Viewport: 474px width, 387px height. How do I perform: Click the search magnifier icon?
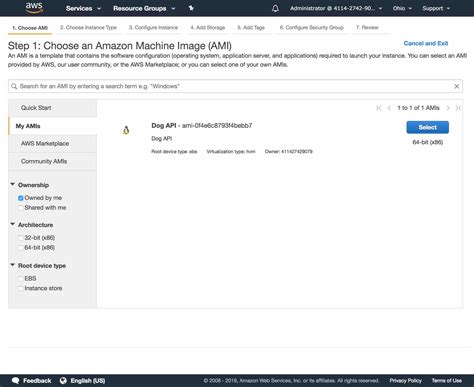tap(14, 86)
